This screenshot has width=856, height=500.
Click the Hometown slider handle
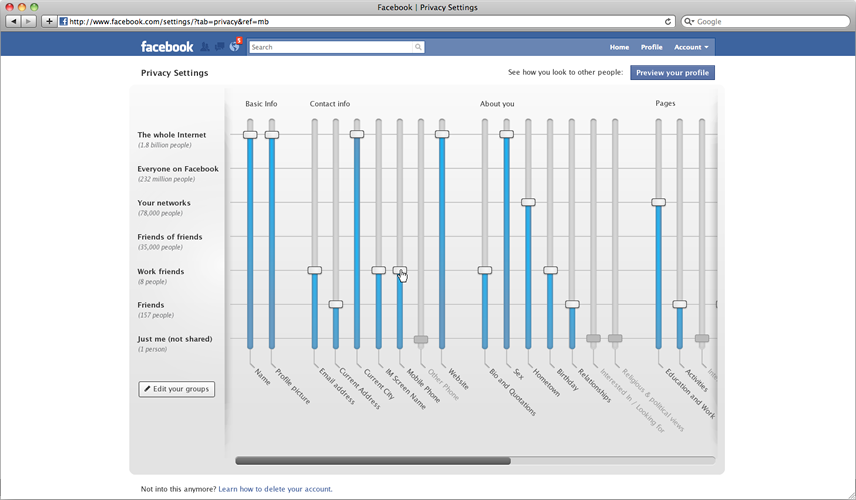(x=528, y=202)
